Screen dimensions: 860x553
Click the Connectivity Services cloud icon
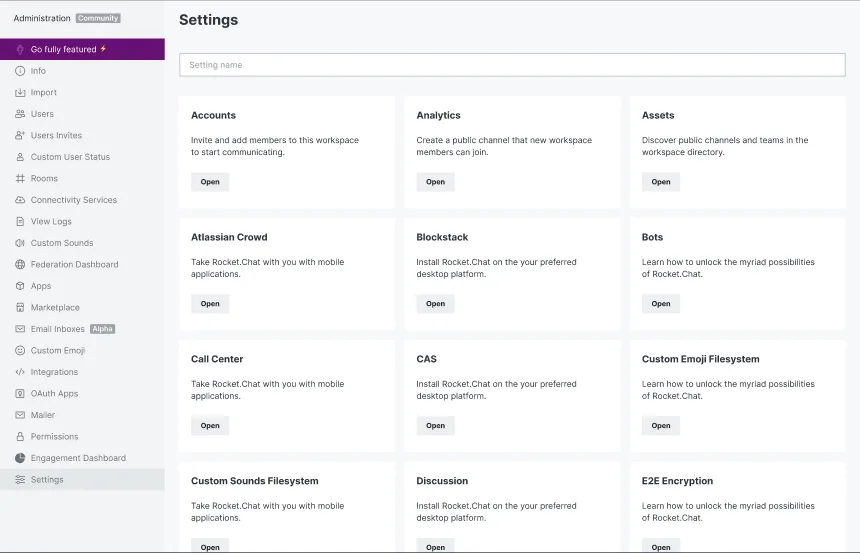[20, 200]
